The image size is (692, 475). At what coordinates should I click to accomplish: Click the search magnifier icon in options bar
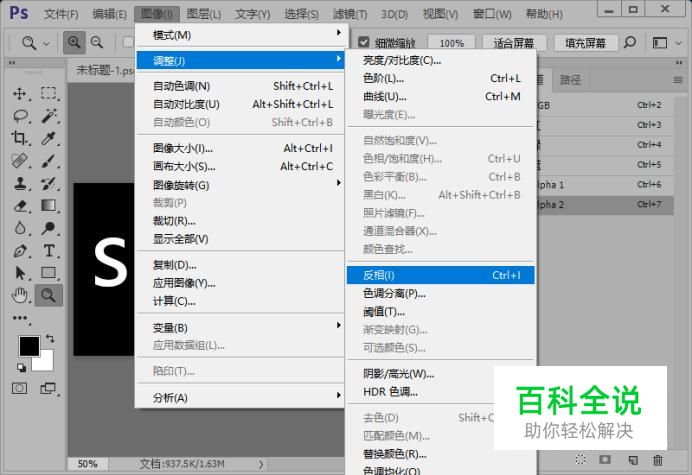click(630, 42)
